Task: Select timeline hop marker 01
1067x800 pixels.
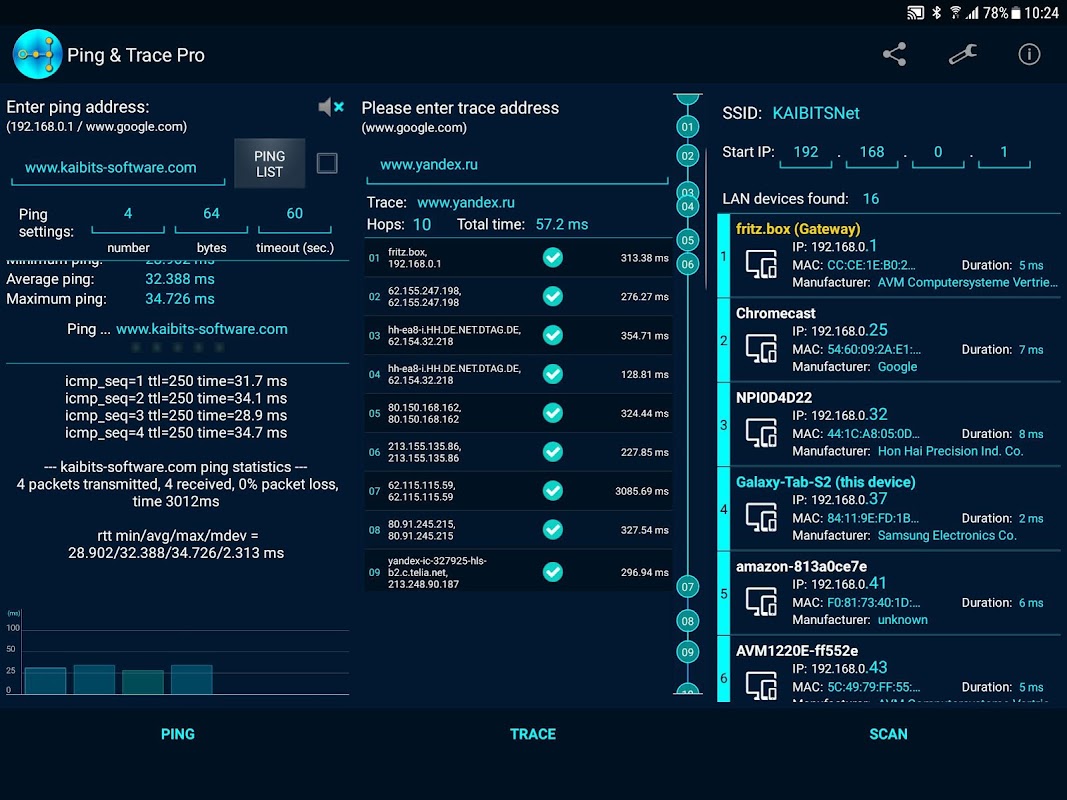Action: [x=688, y=127]
